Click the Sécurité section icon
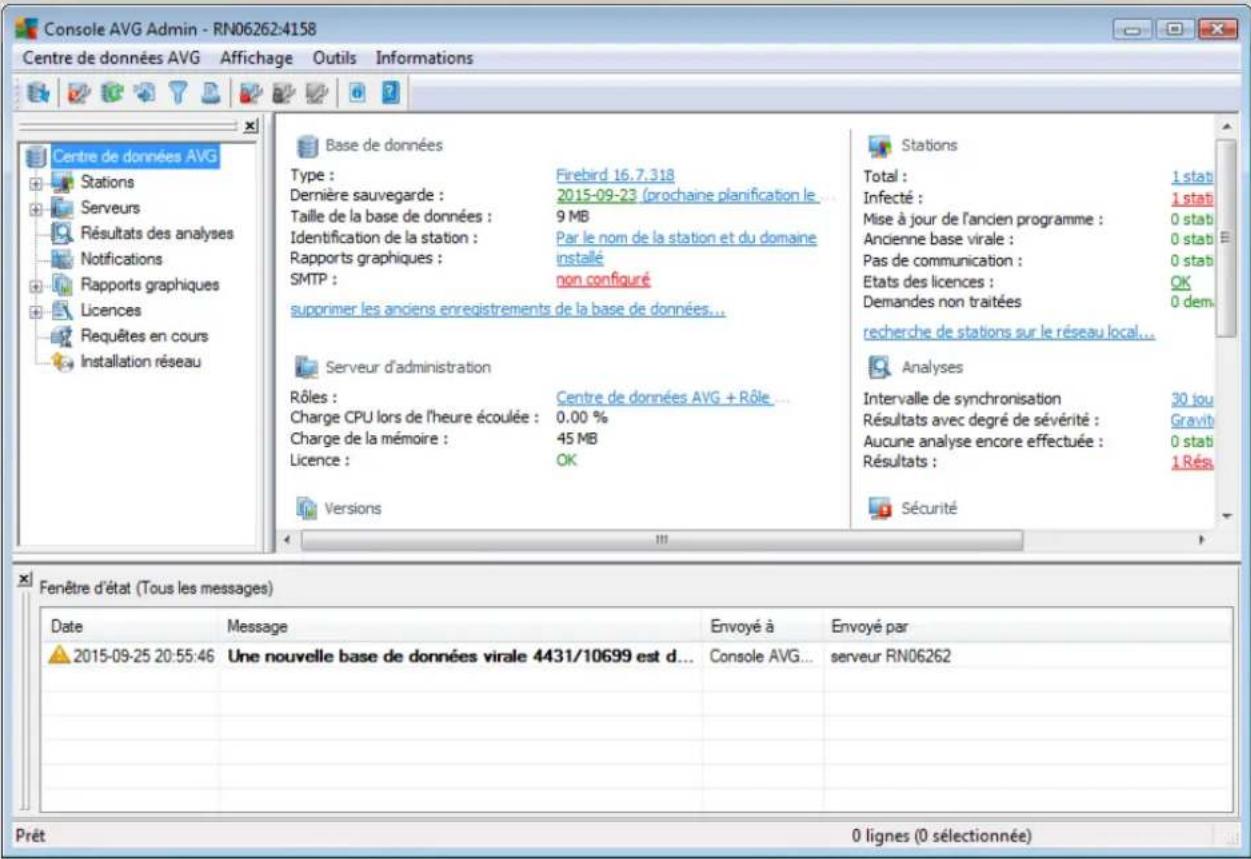Screen dimensions: 1251x859 (x=880, y=509)
